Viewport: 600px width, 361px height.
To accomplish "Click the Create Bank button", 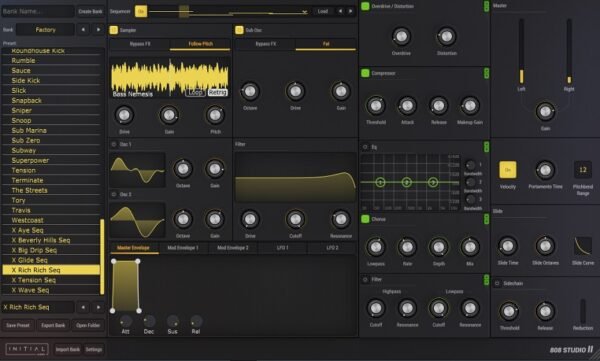I will tap(90, 11).
